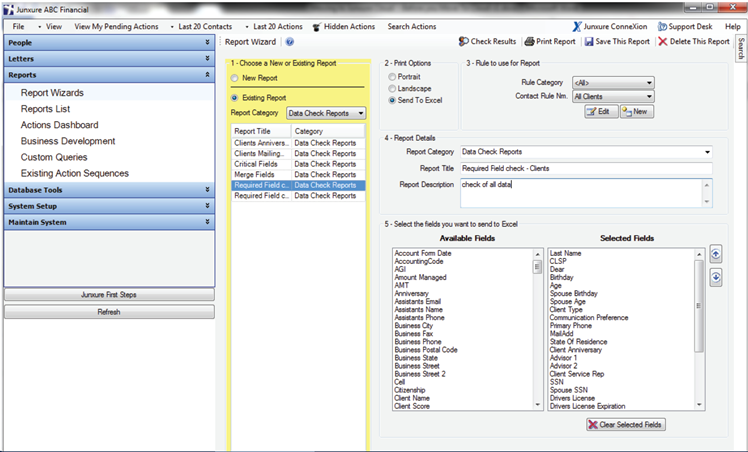
Task: Click the Report Title input field
Action: pos(586,168)
